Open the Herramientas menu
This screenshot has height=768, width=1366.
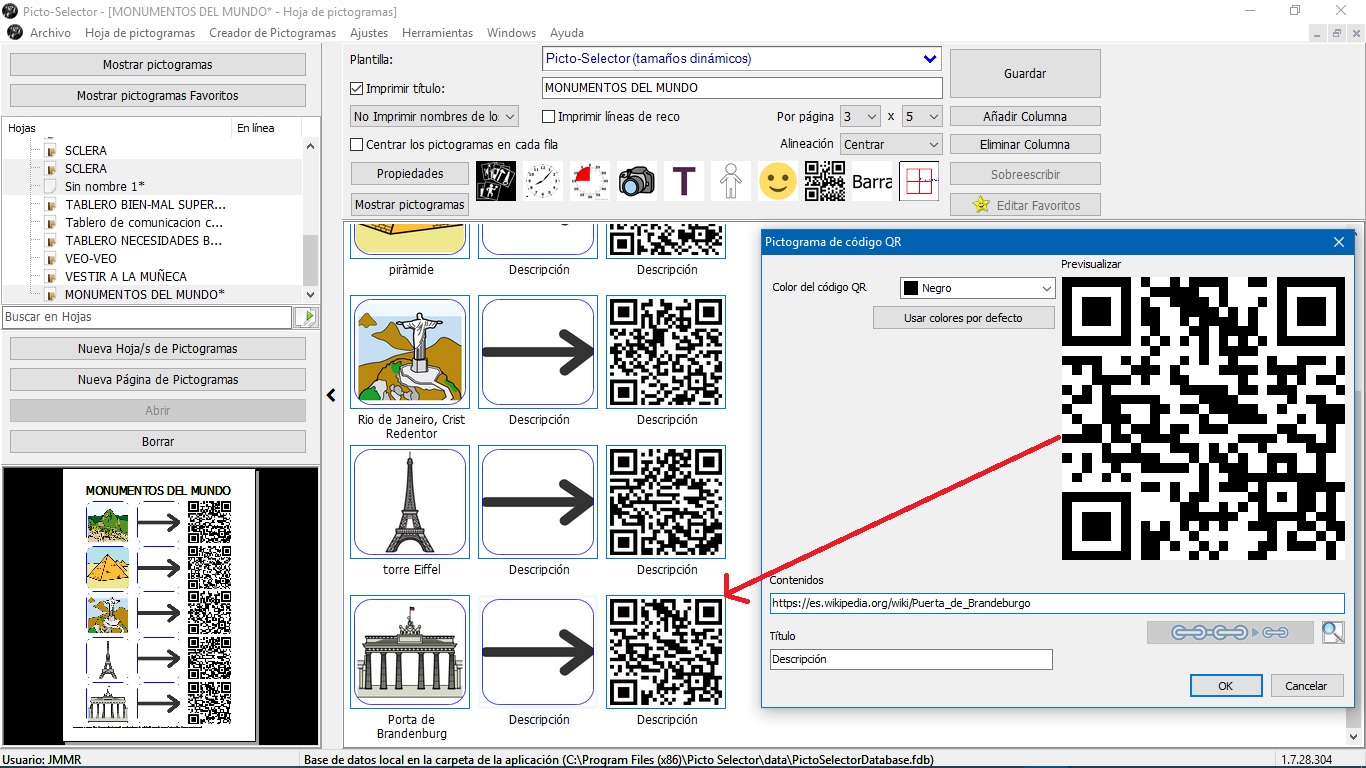(437, 33)
